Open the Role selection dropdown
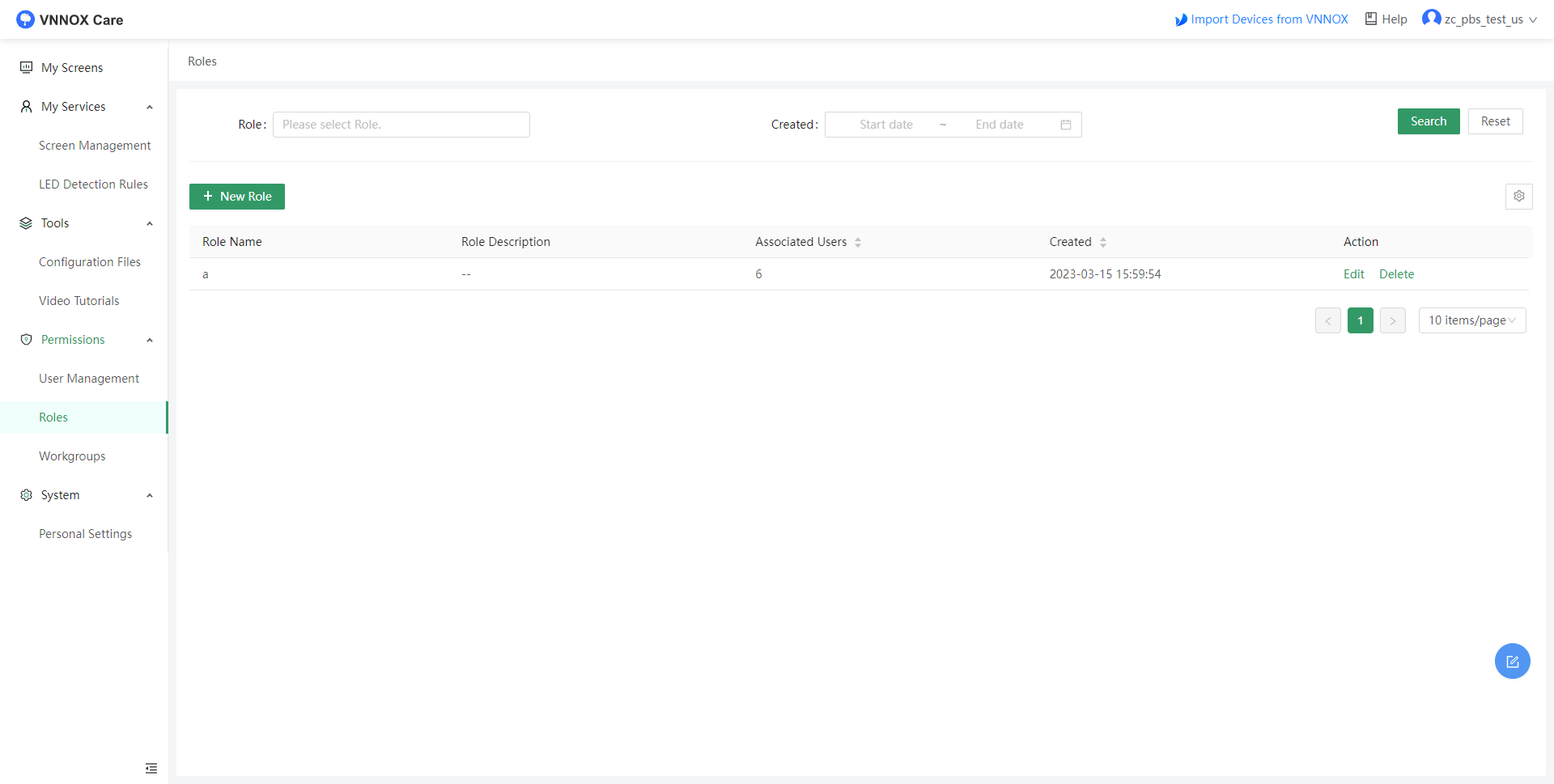The image size is (1554, 784). click(x=401, y=125)
